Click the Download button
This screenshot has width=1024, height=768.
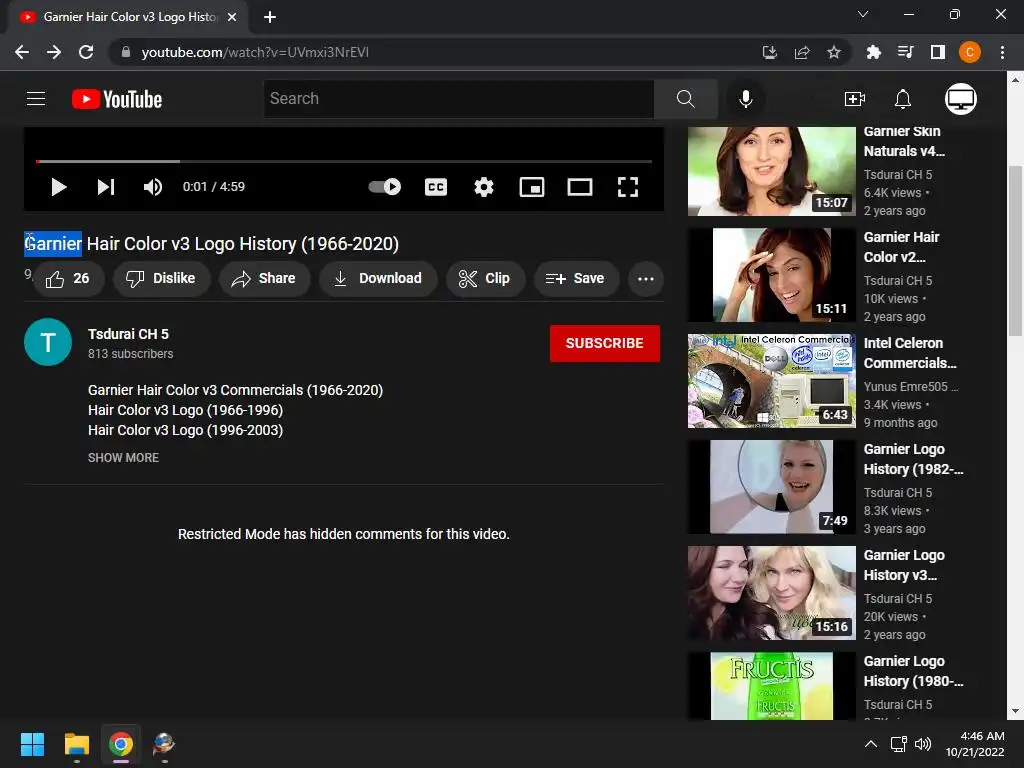[x=378, y=278]
